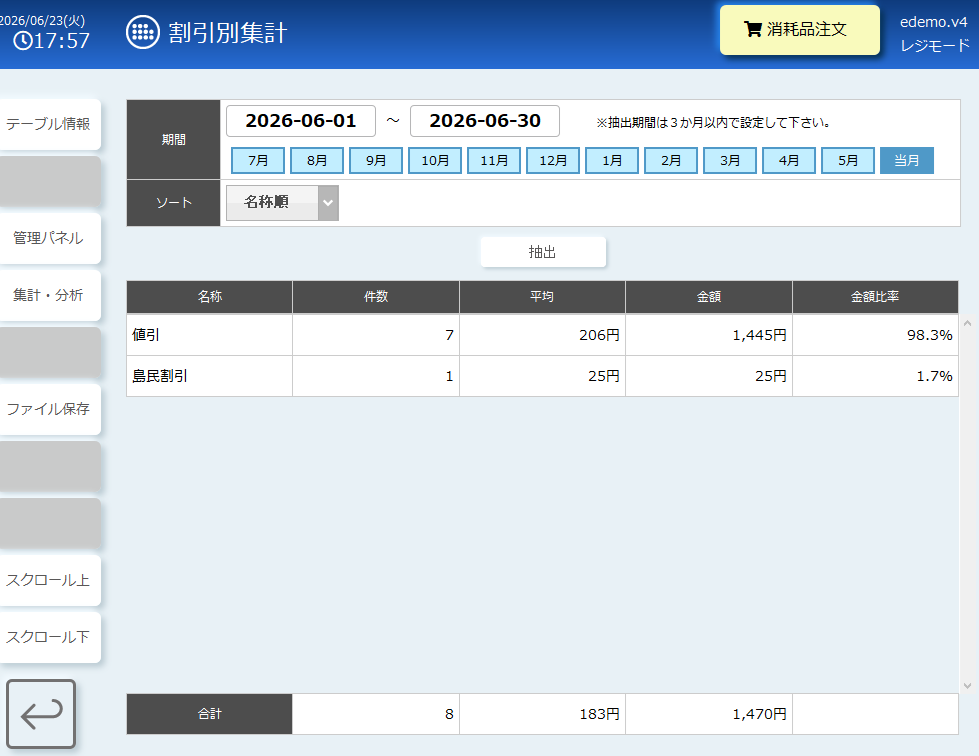Click the back arrow return button
The image size is (979, 756).
tap(41, 714)
